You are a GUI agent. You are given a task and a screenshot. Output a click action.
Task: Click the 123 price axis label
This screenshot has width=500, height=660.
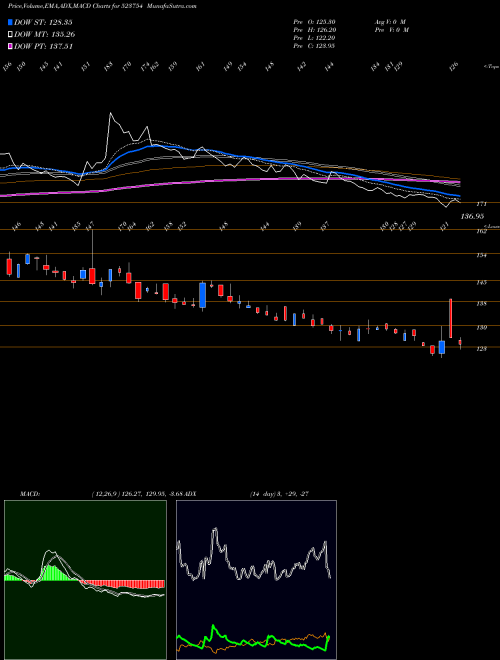(x=481, y=349)
